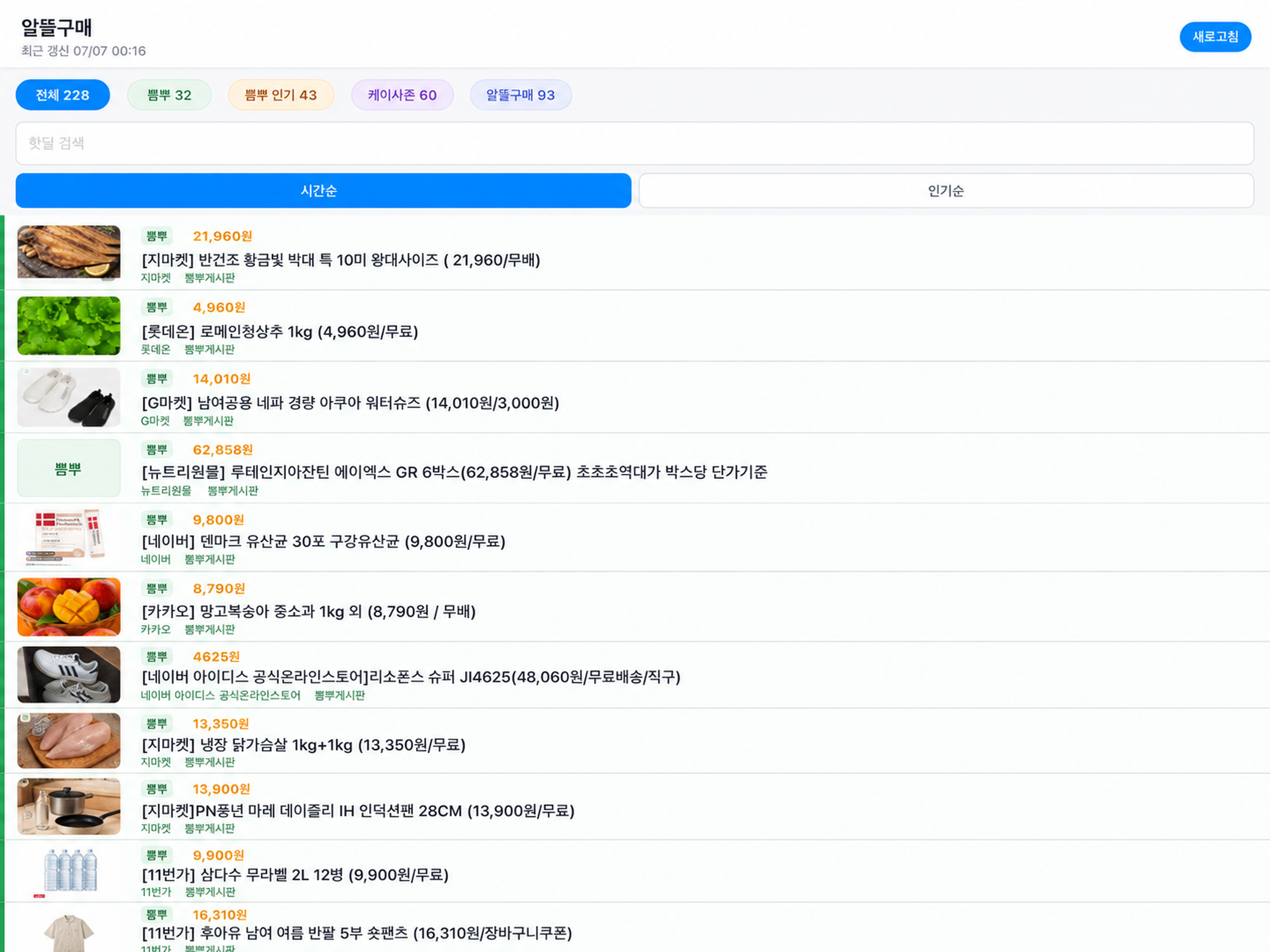Click the 알뜰구매 page title

56,27
